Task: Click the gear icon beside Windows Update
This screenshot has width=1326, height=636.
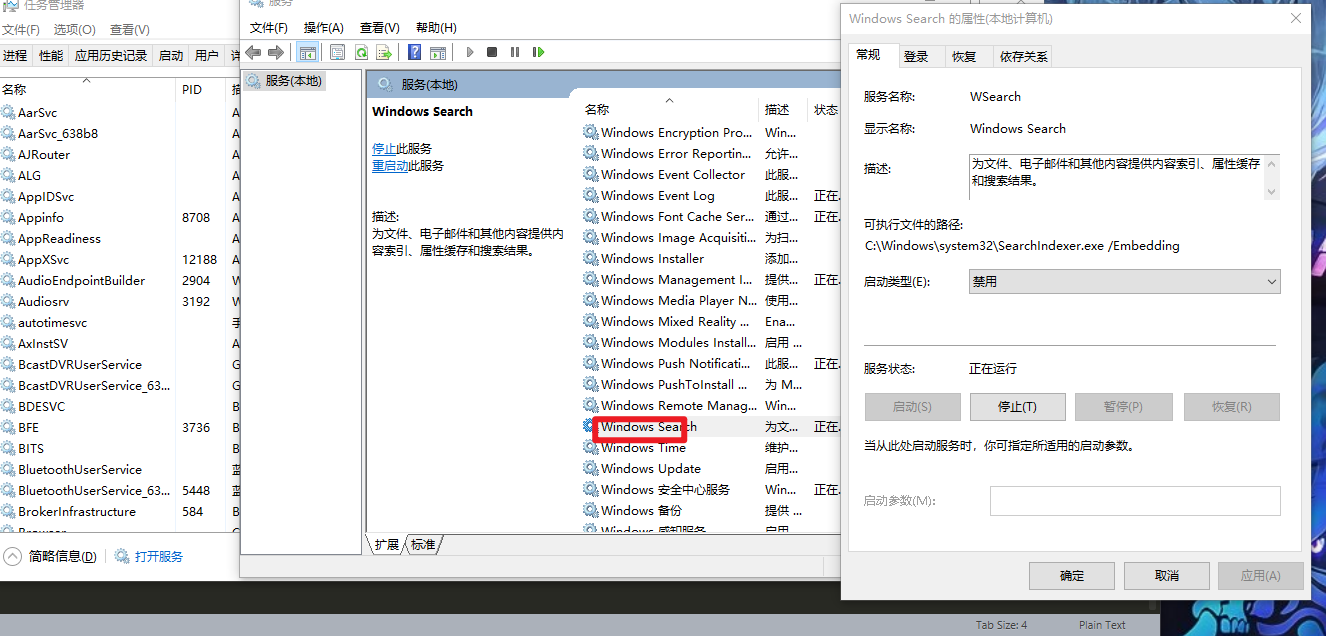Action: click(591, 469)
